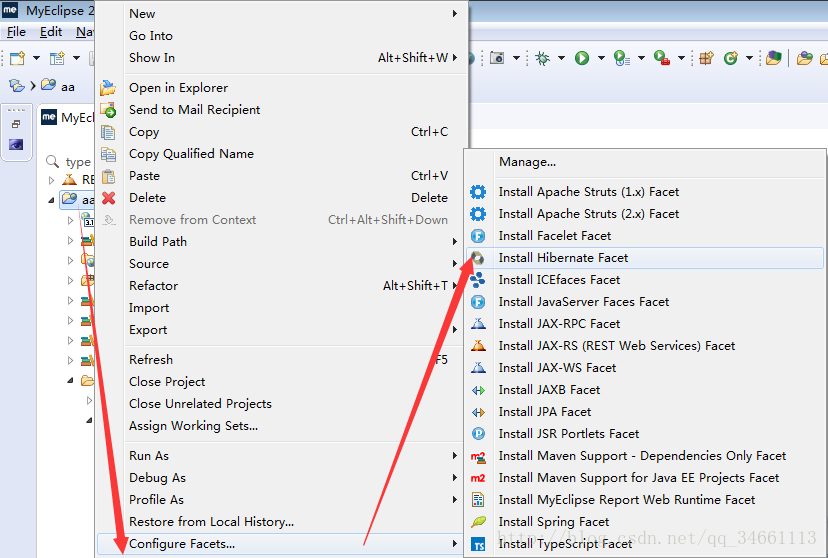The image size is (828, 558).
Task: Open the New wizard dropdown arrow
Action: point(36,58)
